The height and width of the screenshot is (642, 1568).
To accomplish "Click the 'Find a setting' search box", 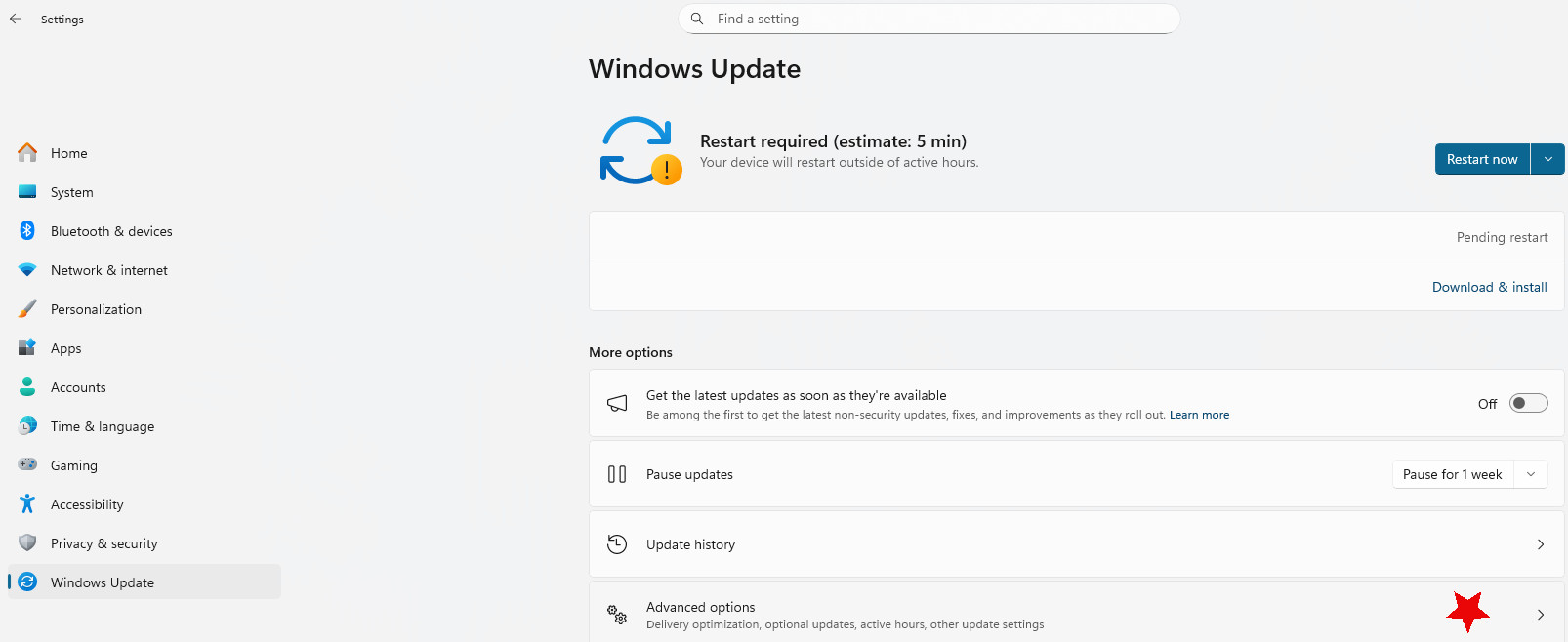I will click(x=928, y=19).
